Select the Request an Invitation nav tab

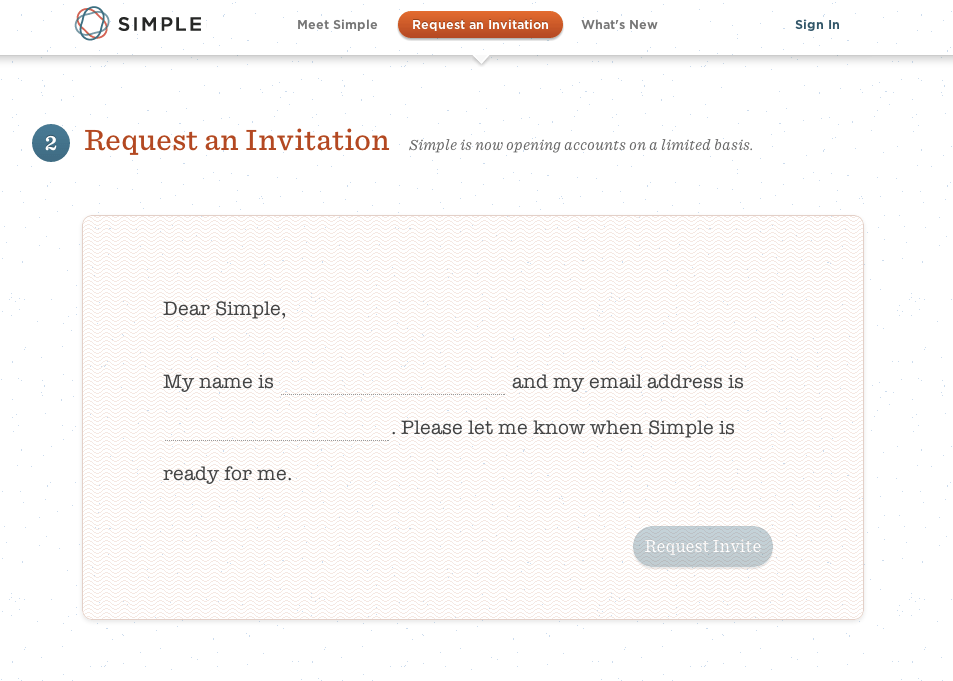tap(480, 25)
